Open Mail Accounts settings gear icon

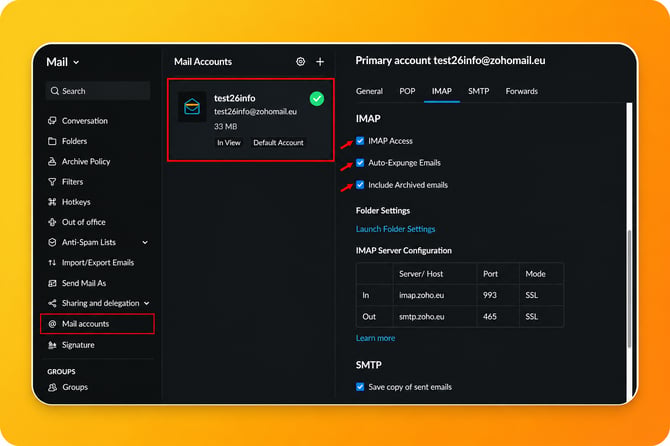(x=300, y=62)
